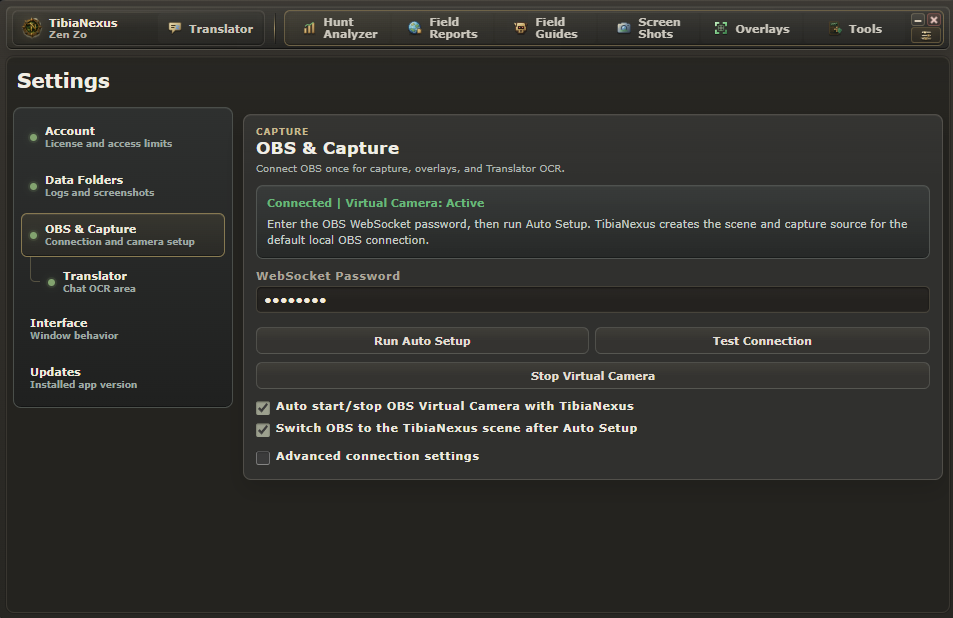Click the Field Guides creature icon

click(x=520, y=28)
